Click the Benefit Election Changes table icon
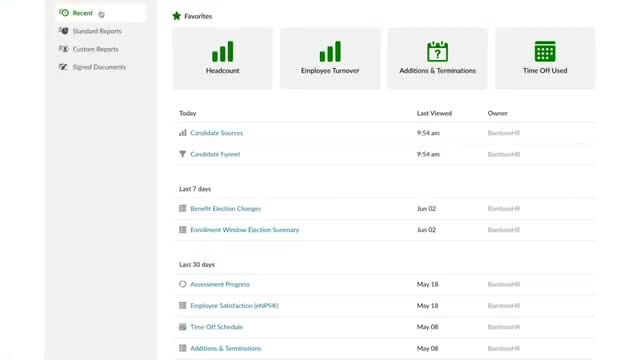Screen dimensions: 640x360 182,208
